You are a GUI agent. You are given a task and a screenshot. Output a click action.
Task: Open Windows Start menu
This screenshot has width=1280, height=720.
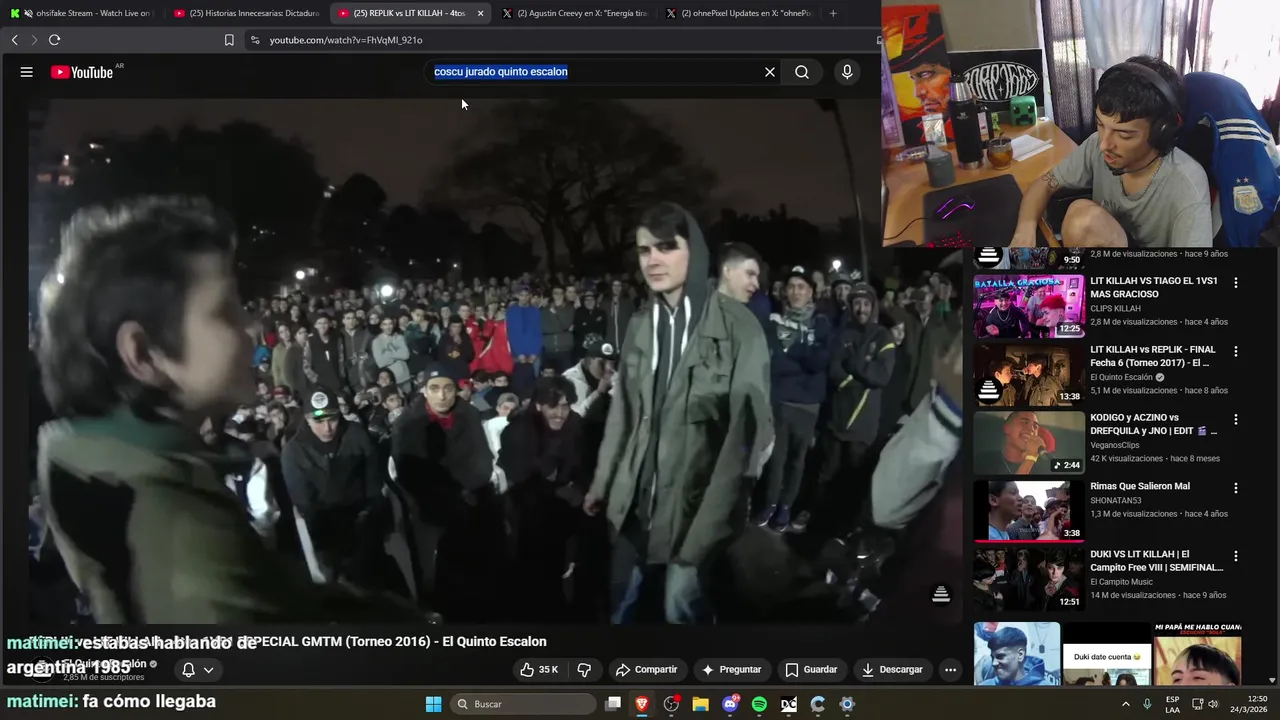pos(433,704)
